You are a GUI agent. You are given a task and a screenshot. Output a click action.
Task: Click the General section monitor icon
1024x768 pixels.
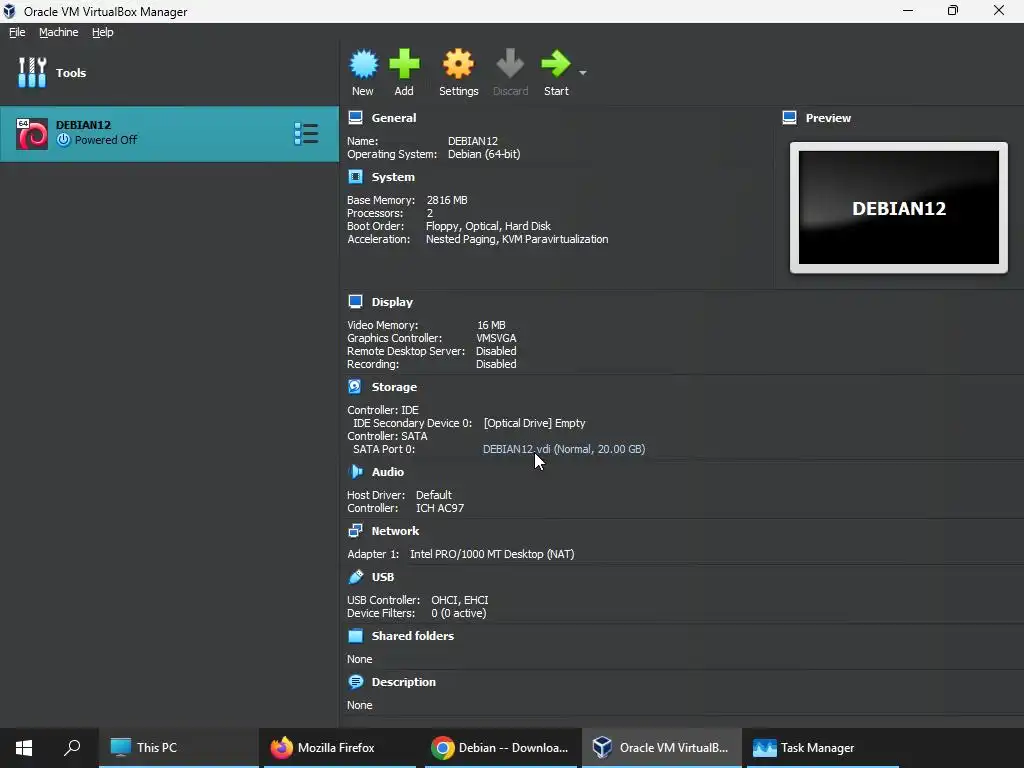coord(355,118)
